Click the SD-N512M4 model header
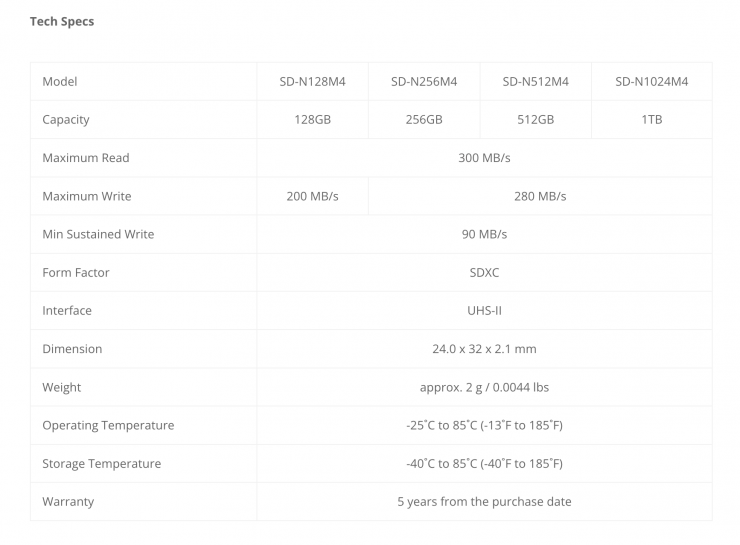Viewport: 740px width, 545px height. pyautogui.click(x=536, y=82)
